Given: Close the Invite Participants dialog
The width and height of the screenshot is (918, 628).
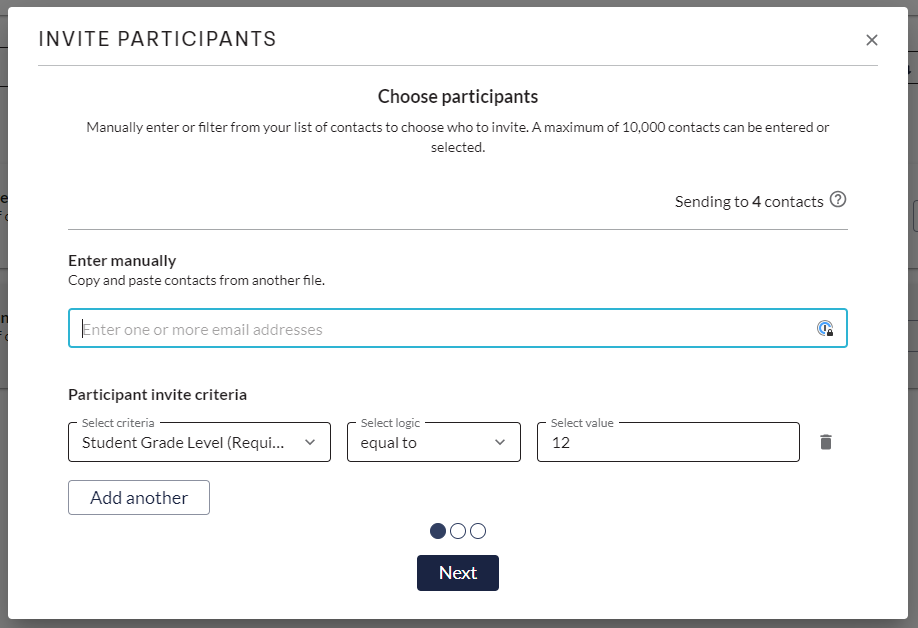Looking at the screenshot, I should click(x=872, y=40).
